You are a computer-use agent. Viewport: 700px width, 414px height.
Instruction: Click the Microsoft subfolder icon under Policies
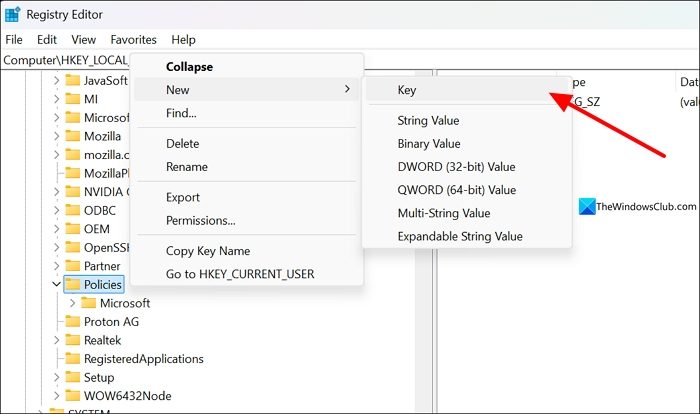88,303
